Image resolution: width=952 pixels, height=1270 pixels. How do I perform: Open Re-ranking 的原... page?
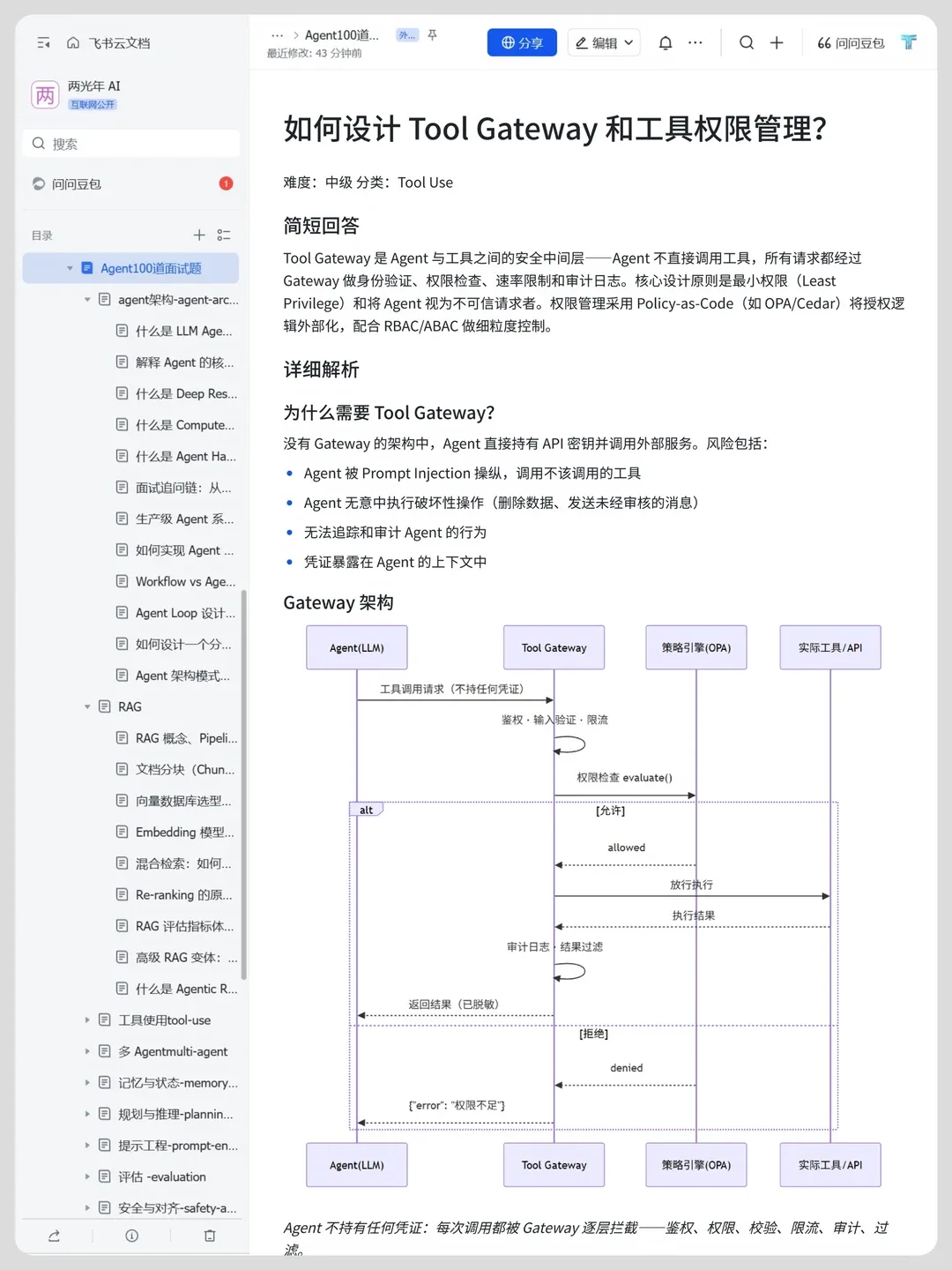pos(176,894)
